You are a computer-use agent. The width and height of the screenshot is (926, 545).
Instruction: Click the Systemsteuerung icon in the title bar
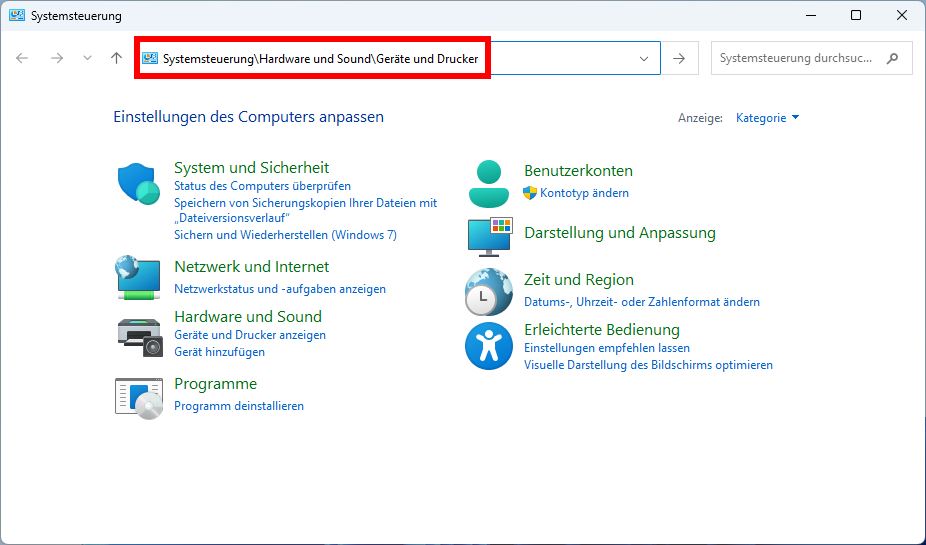pos(17,15)
